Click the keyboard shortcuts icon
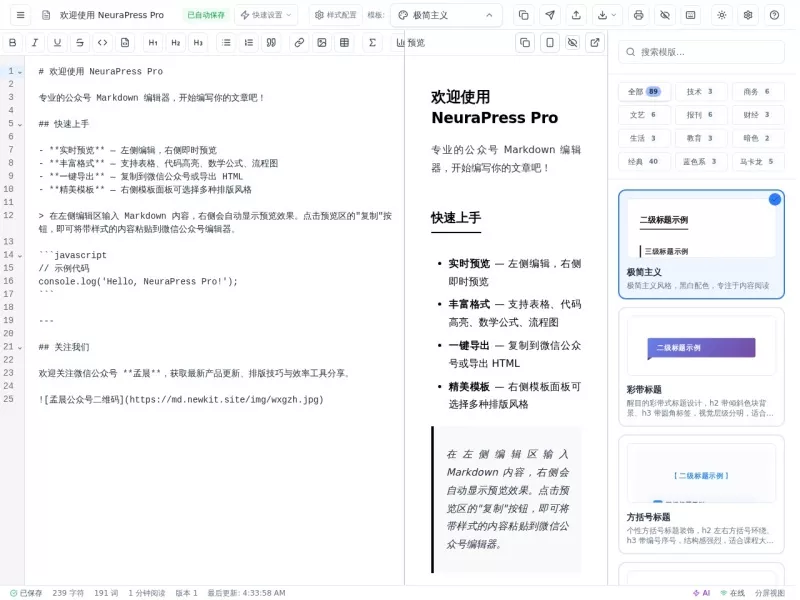This screenshot has height=600, width=800. click(x=690, y=15)
